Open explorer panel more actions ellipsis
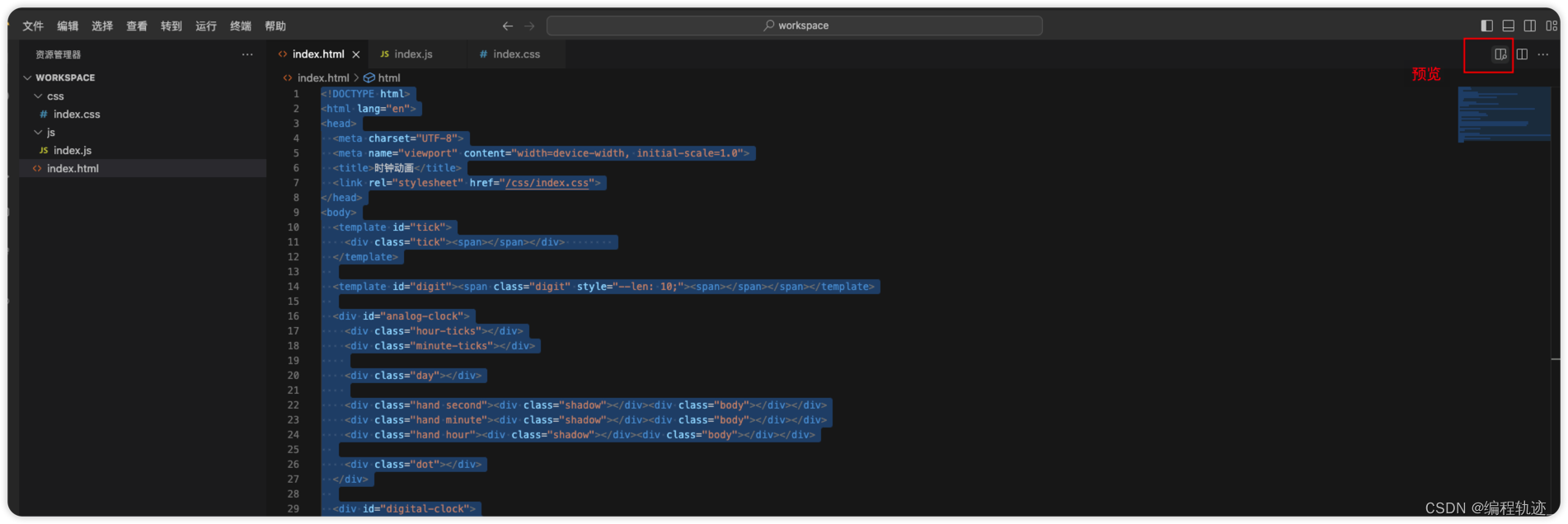 click(247, 54)
